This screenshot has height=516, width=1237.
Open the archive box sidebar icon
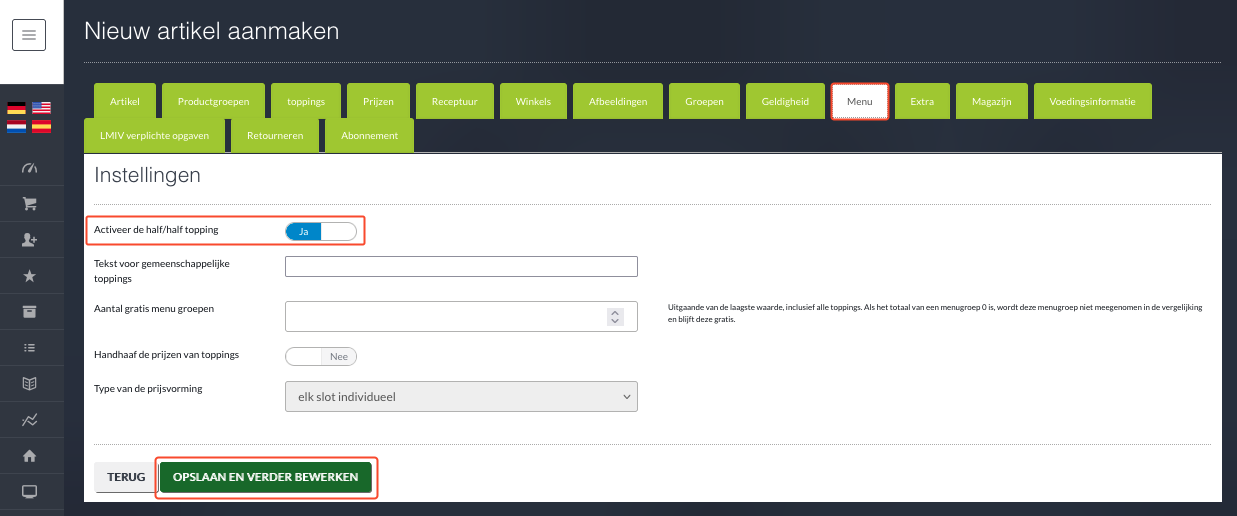pyautogui.click(x=29, y=312)
